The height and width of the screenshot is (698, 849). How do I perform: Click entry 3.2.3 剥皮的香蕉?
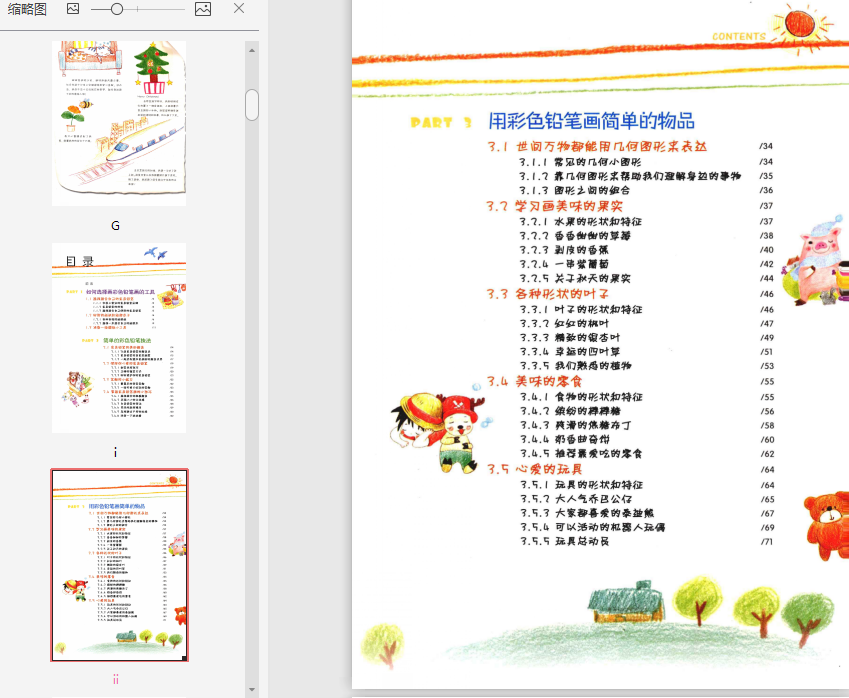tap(564, 250)
